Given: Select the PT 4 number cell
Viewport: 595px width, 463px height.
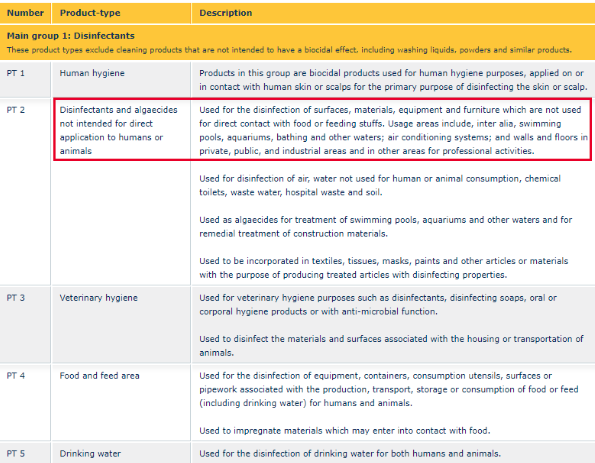Looking at the screenshot, I should pos(16,376).
